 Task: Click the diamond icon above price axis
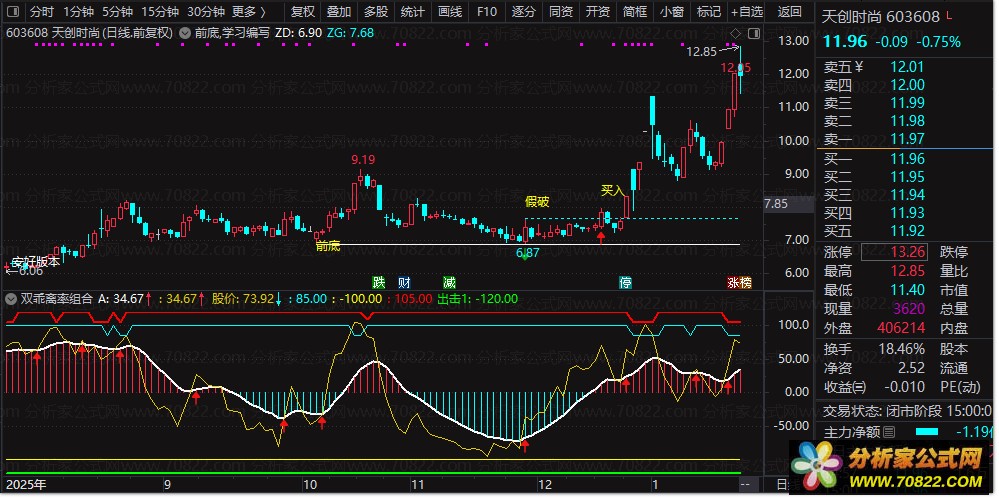(x=754, y=32)
